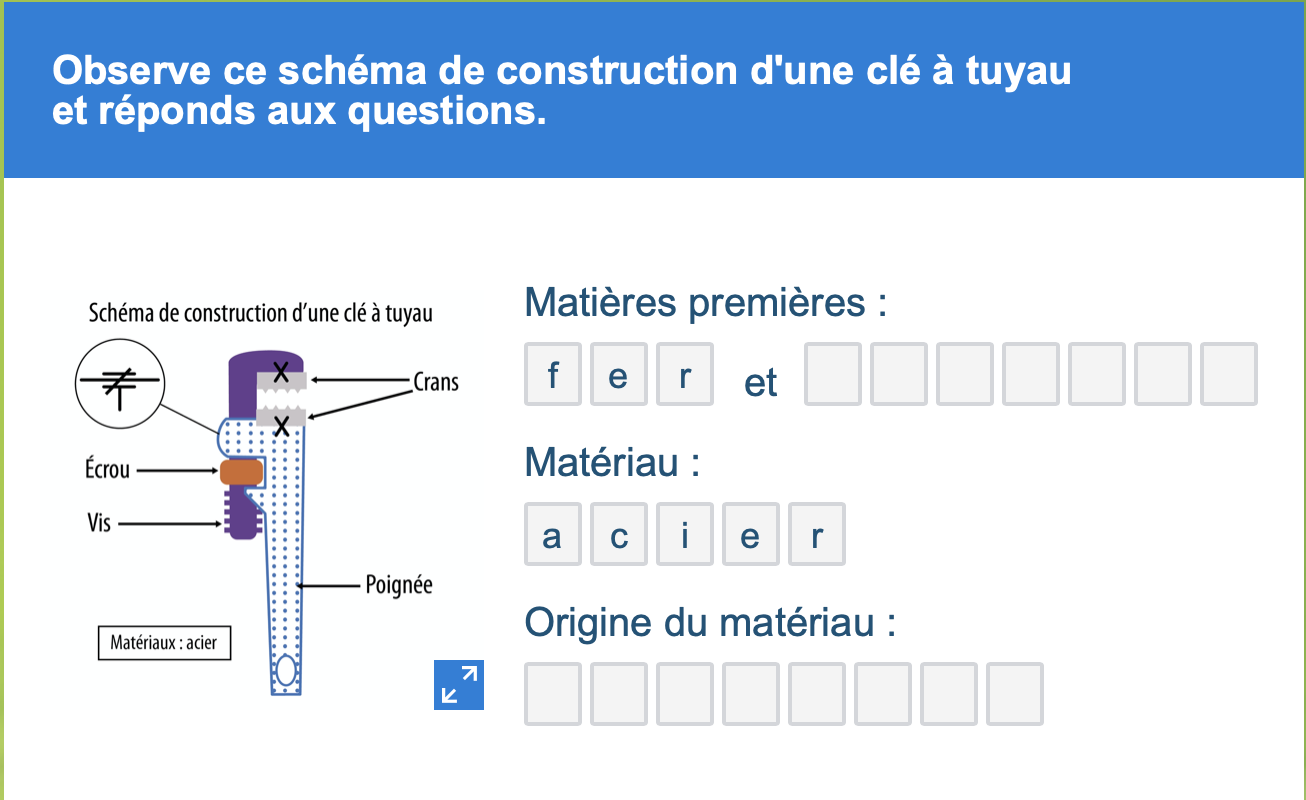Image resolution: width=1306 pixels, height=800 pixels.
Task: Select the "c" letter box in "acier"
Action: click(x=619, y=534)
